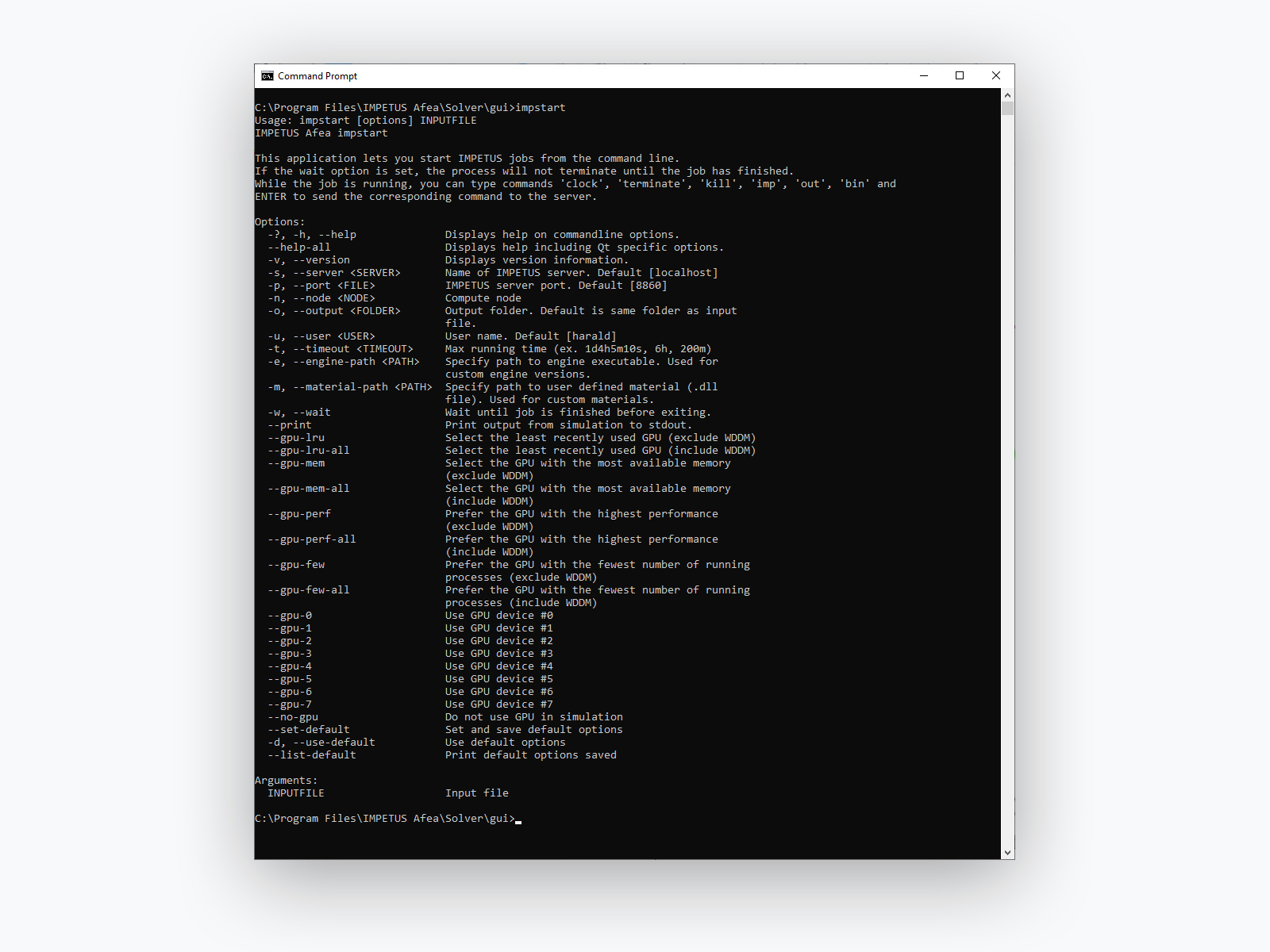Click the scrollbar up arrow
Viewport: 1270px width, 952px height.
pyautogui.click(x=1007, y=95)
